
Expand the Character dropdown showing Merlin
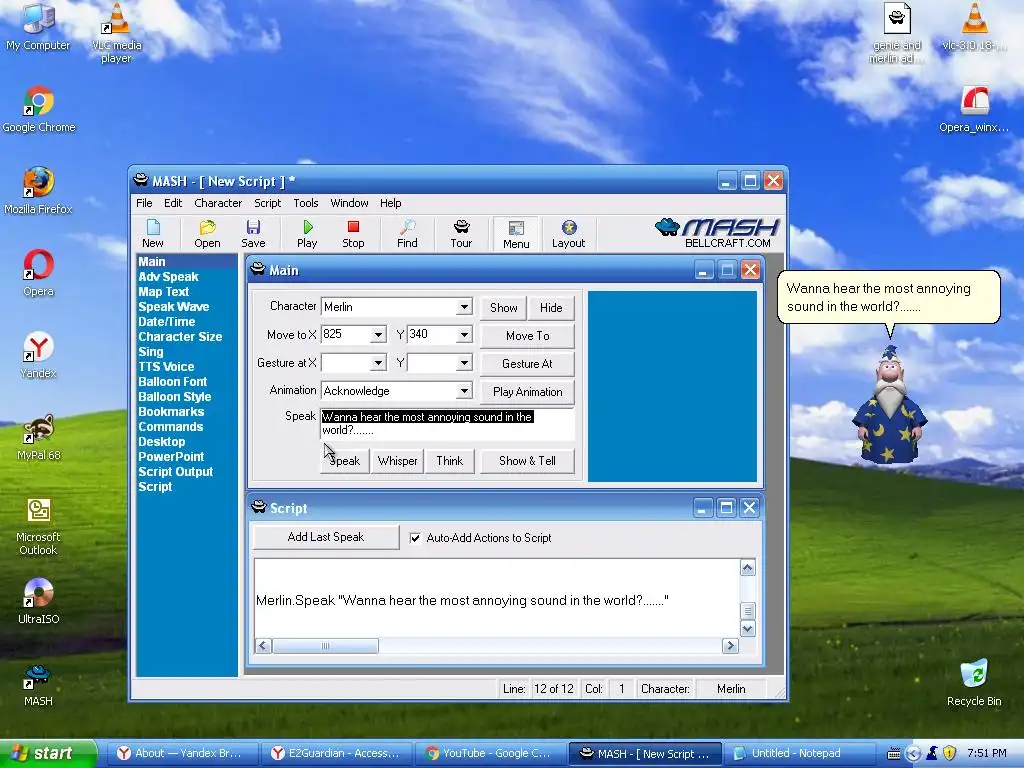[464, 307]
